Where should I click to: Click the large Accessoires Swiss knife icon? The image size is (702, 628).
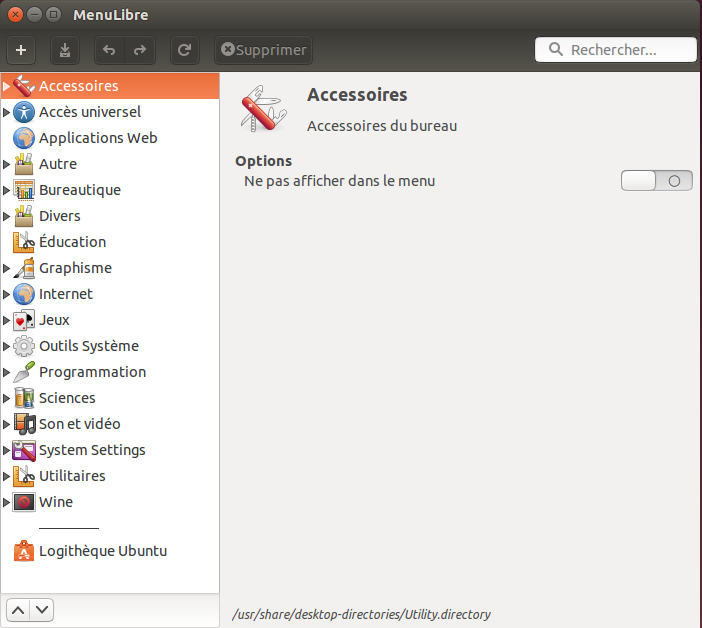coord(263,109)
